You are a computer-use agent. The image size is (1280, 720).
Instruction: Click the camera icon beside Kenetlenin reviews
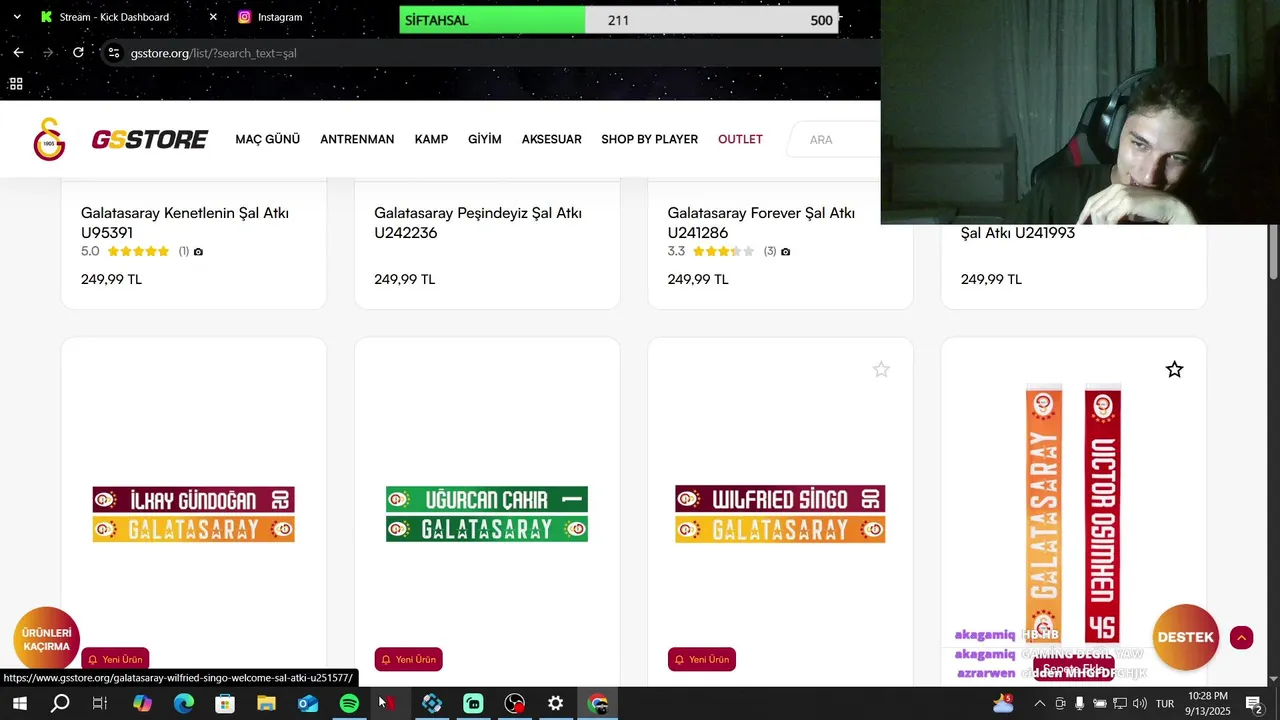point(198,252)
